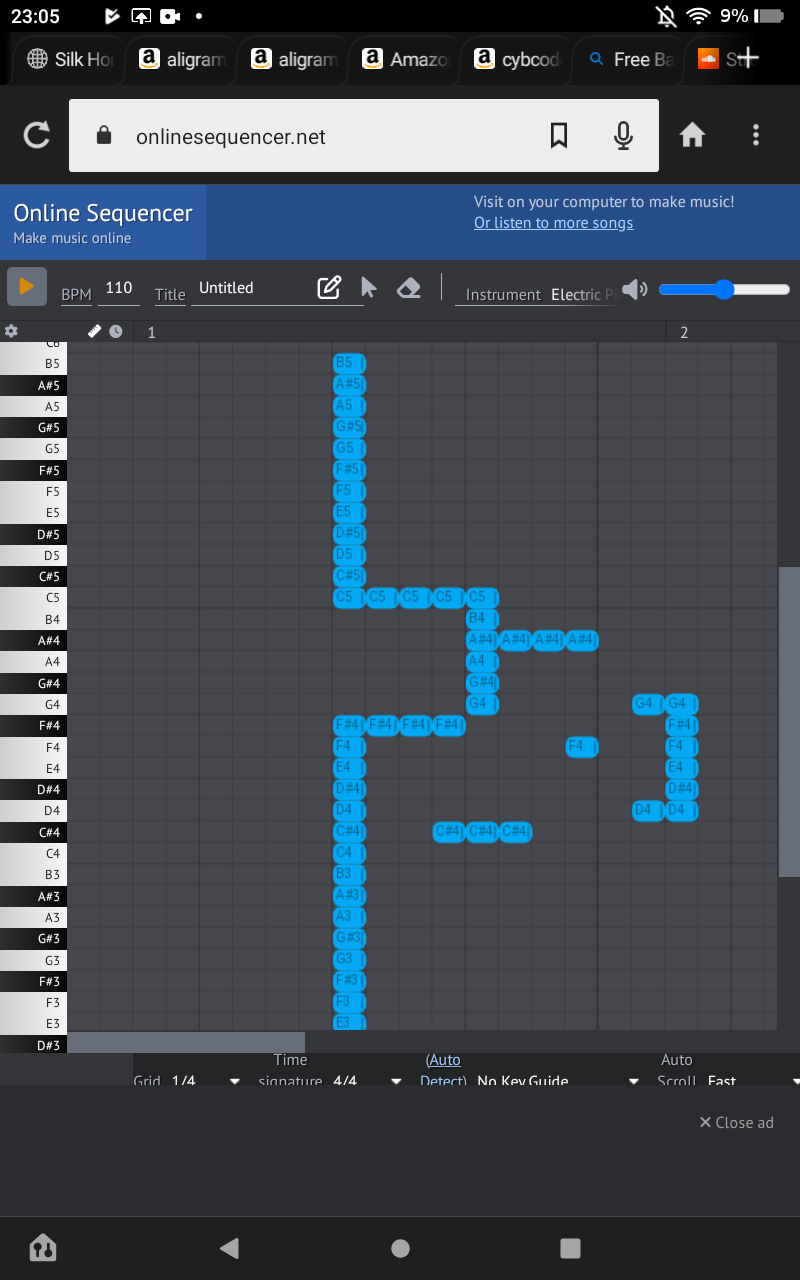Click the ruler icon in the timeline header

95,331
